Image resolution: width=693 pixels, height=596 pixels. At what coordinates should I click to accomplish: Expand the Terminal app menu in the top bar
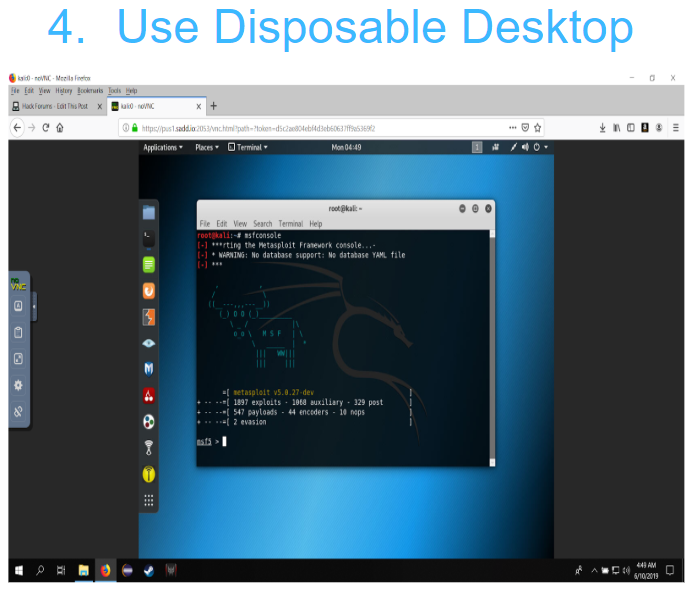point(248,147)
